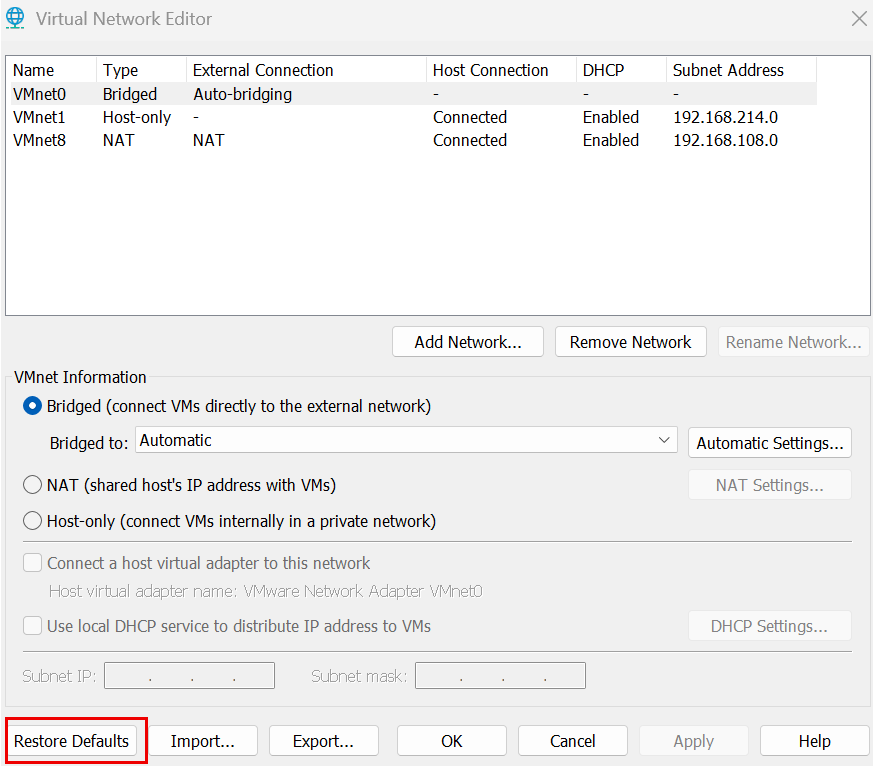Click the Host virtual adapter name text
873x766 pixels.
[x=266, y=591]
